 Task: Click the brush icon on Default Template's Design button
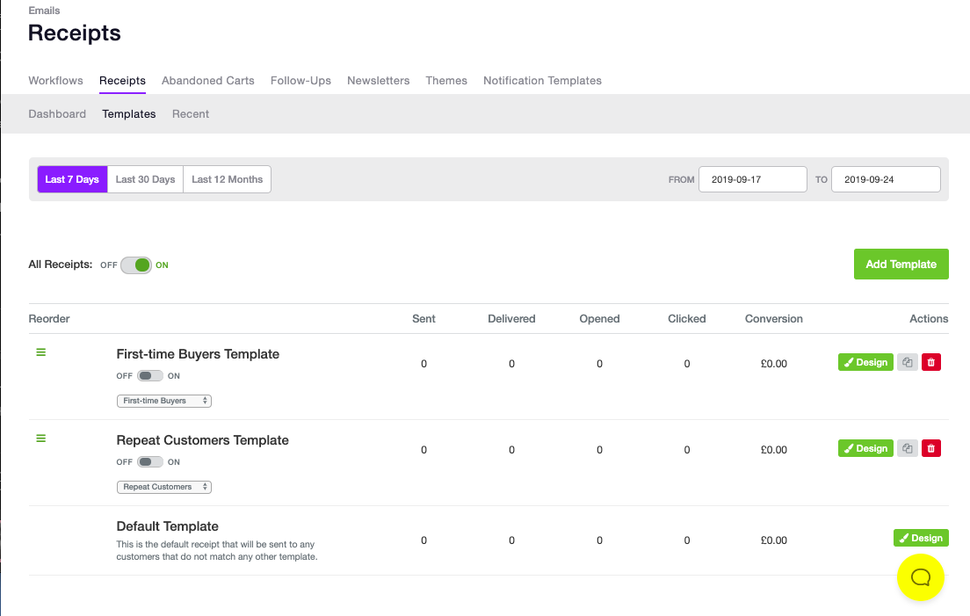point(905,537)
